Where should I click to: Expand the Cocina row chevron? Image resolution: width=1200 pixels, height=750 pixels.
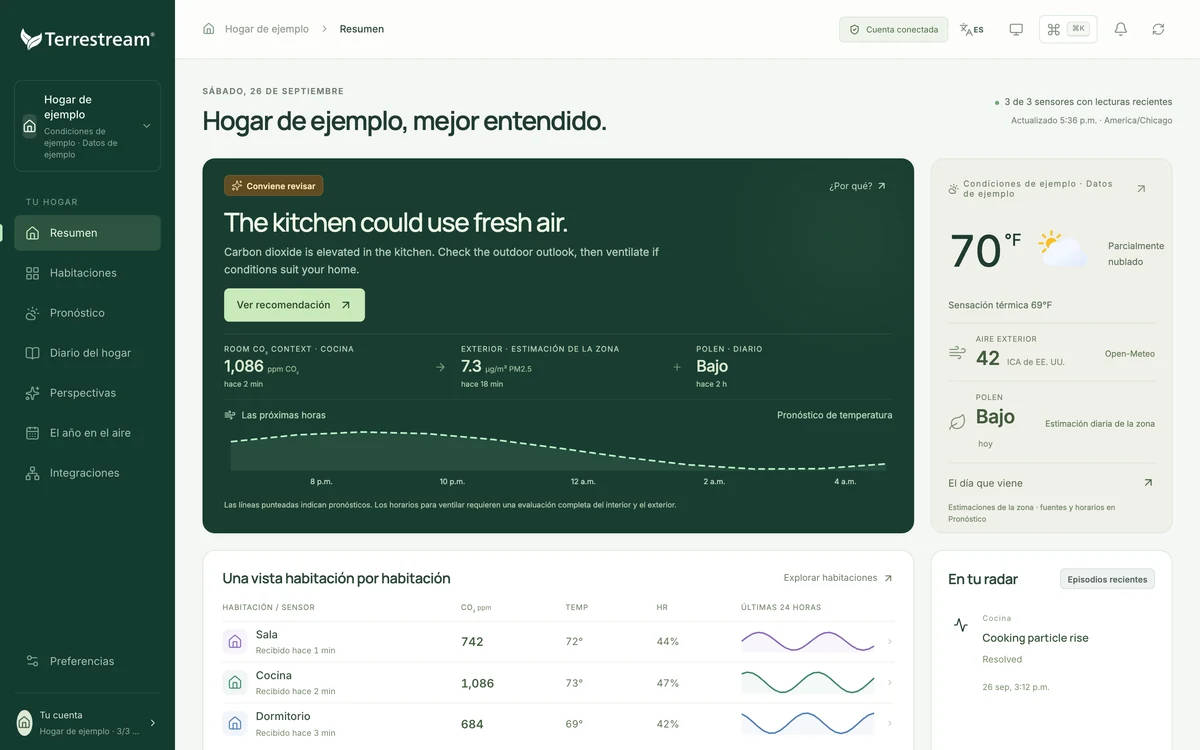point(889,683)
